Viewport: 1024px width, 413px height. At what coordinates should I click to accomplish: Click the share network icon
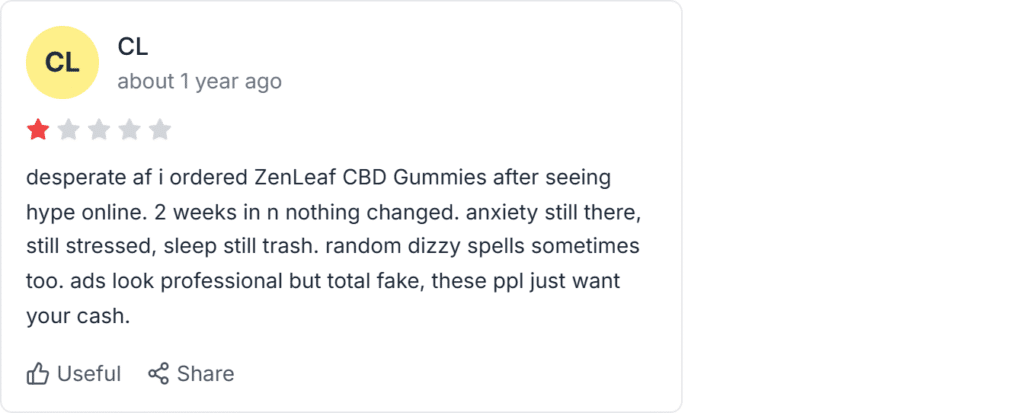158,374
